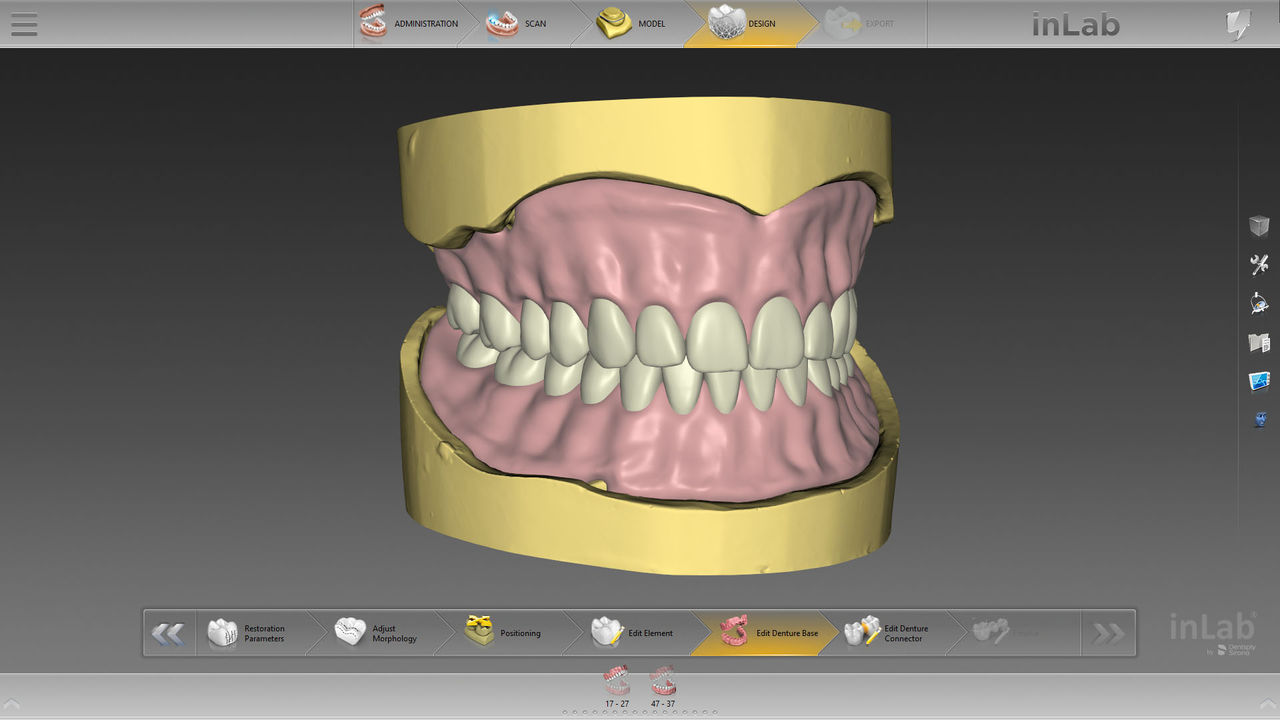Open the 3D view cube options in right sidebar
The height and width of the screenshot is (720, 1280).
click(1257, 226)
